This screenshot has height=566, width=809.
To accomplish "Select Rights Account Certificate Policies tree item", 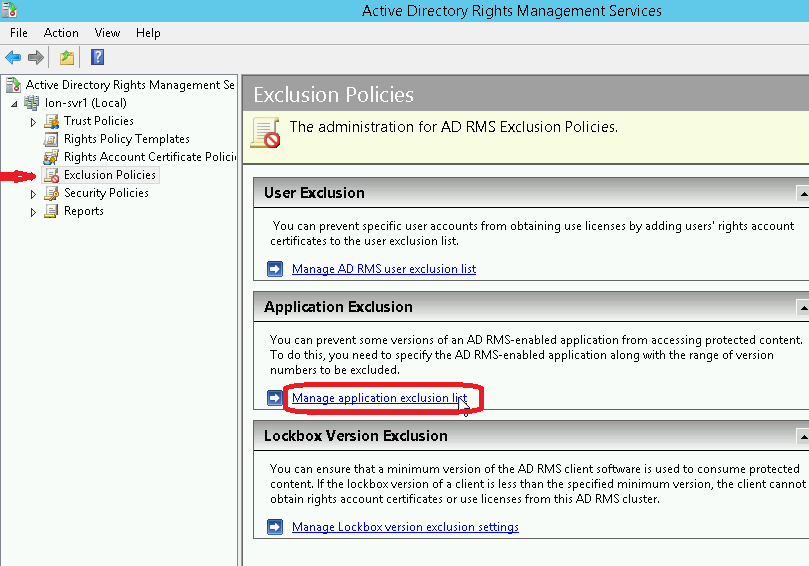I will pos(148,157).
